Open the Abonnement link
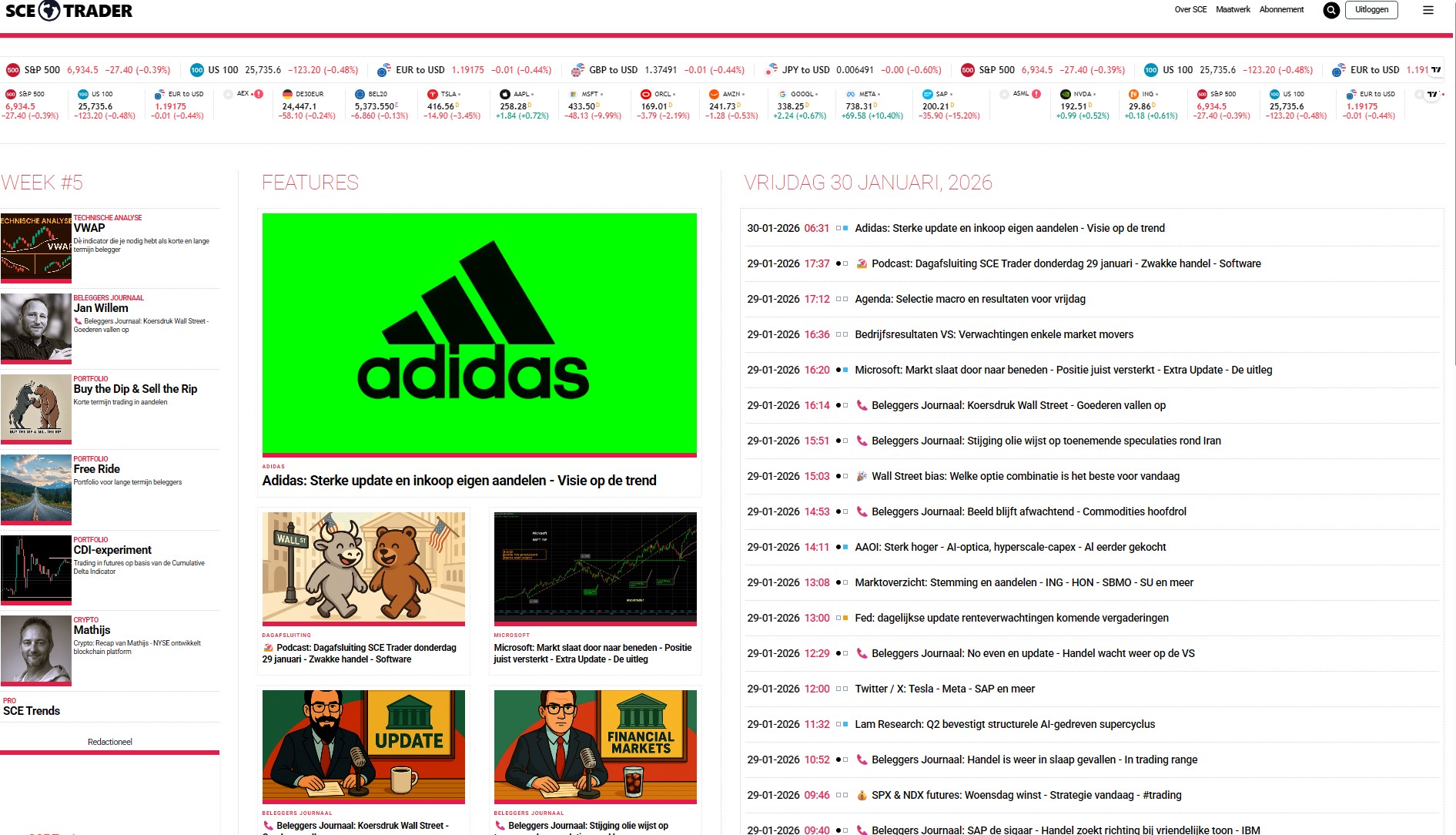The width and height of the screenshot is (1456, 835). click(1281, 10)
